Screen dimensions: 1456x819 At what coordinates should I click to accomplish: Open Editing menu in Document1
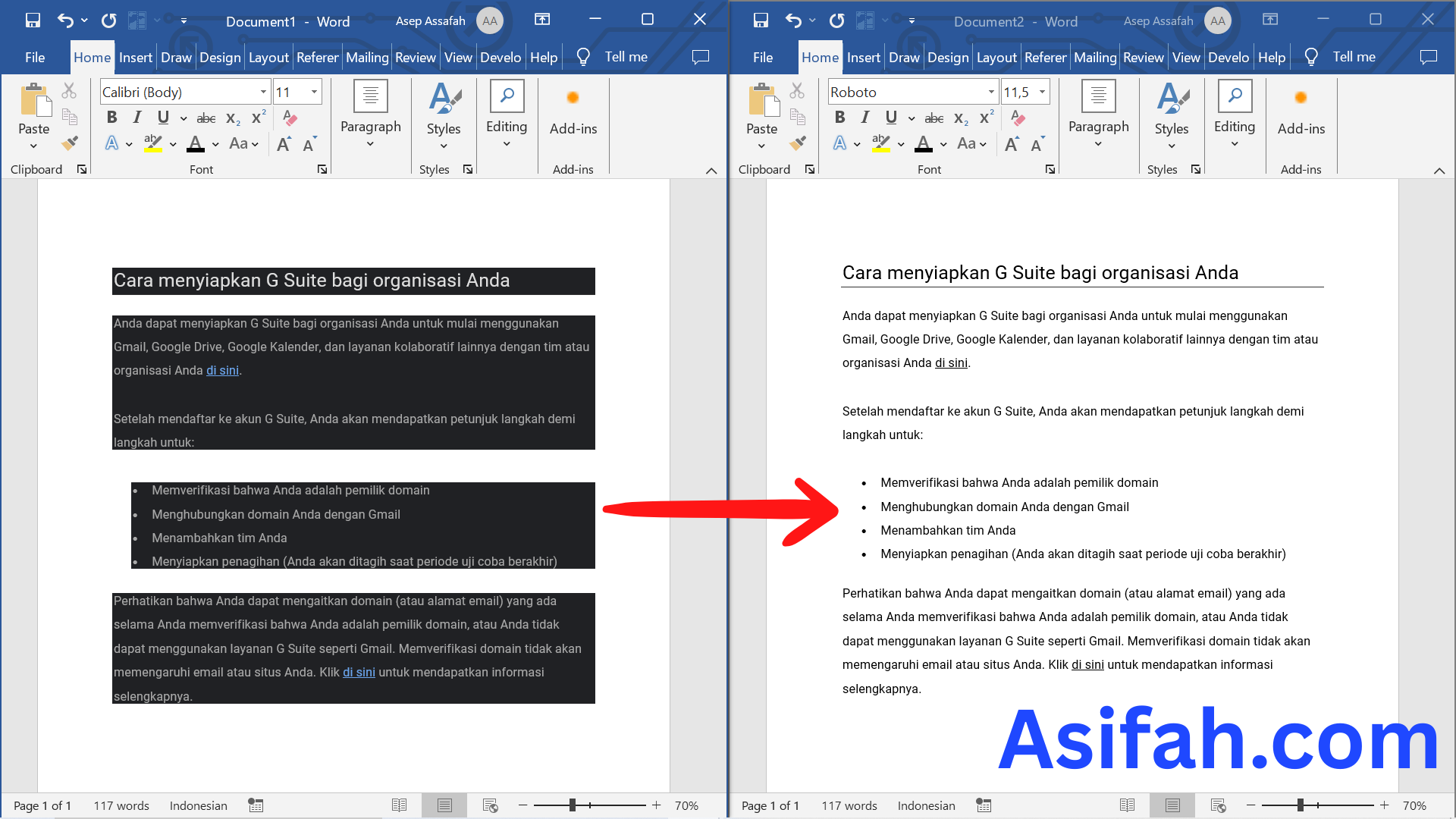click(x=507, y=115)
